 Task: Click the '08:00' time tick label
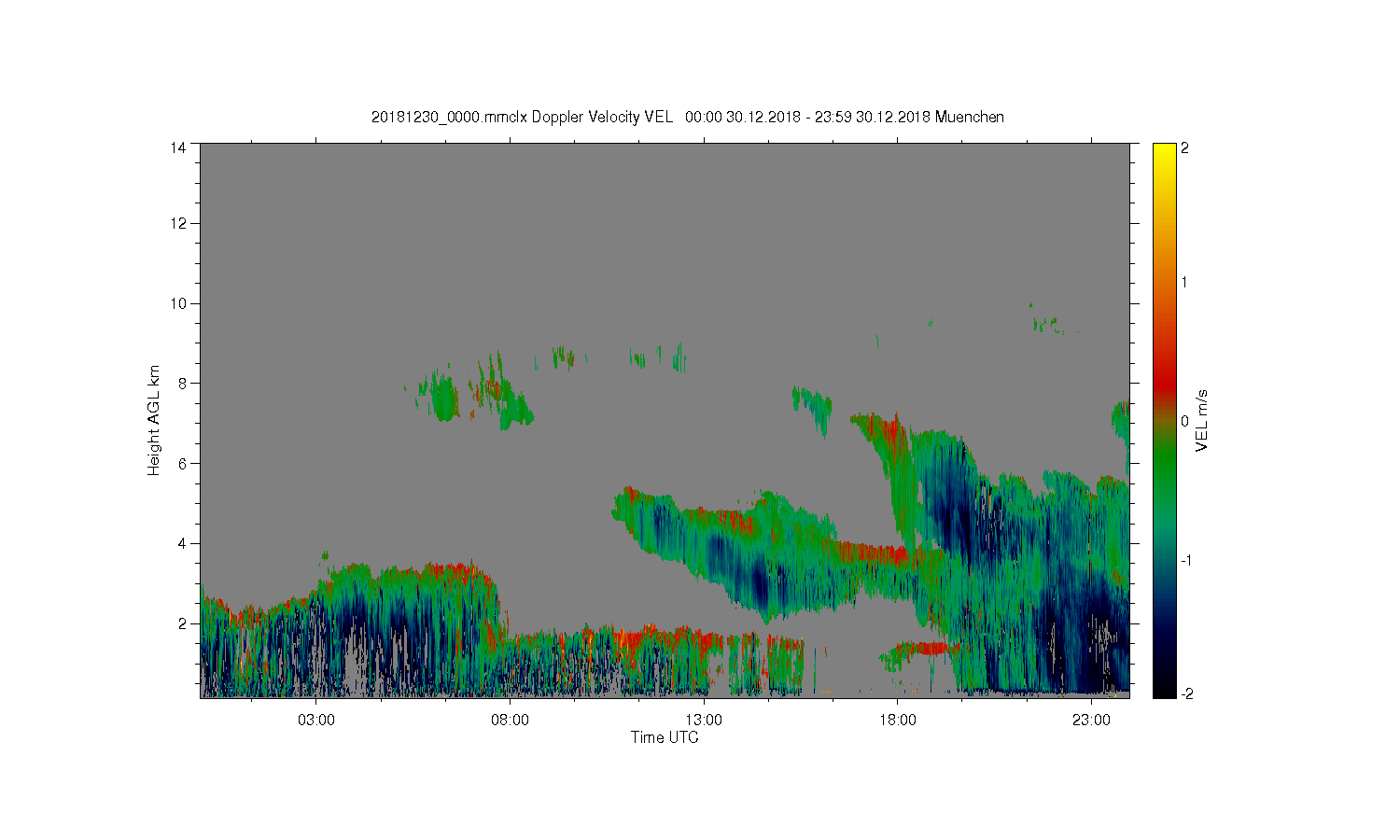point(511,721)
